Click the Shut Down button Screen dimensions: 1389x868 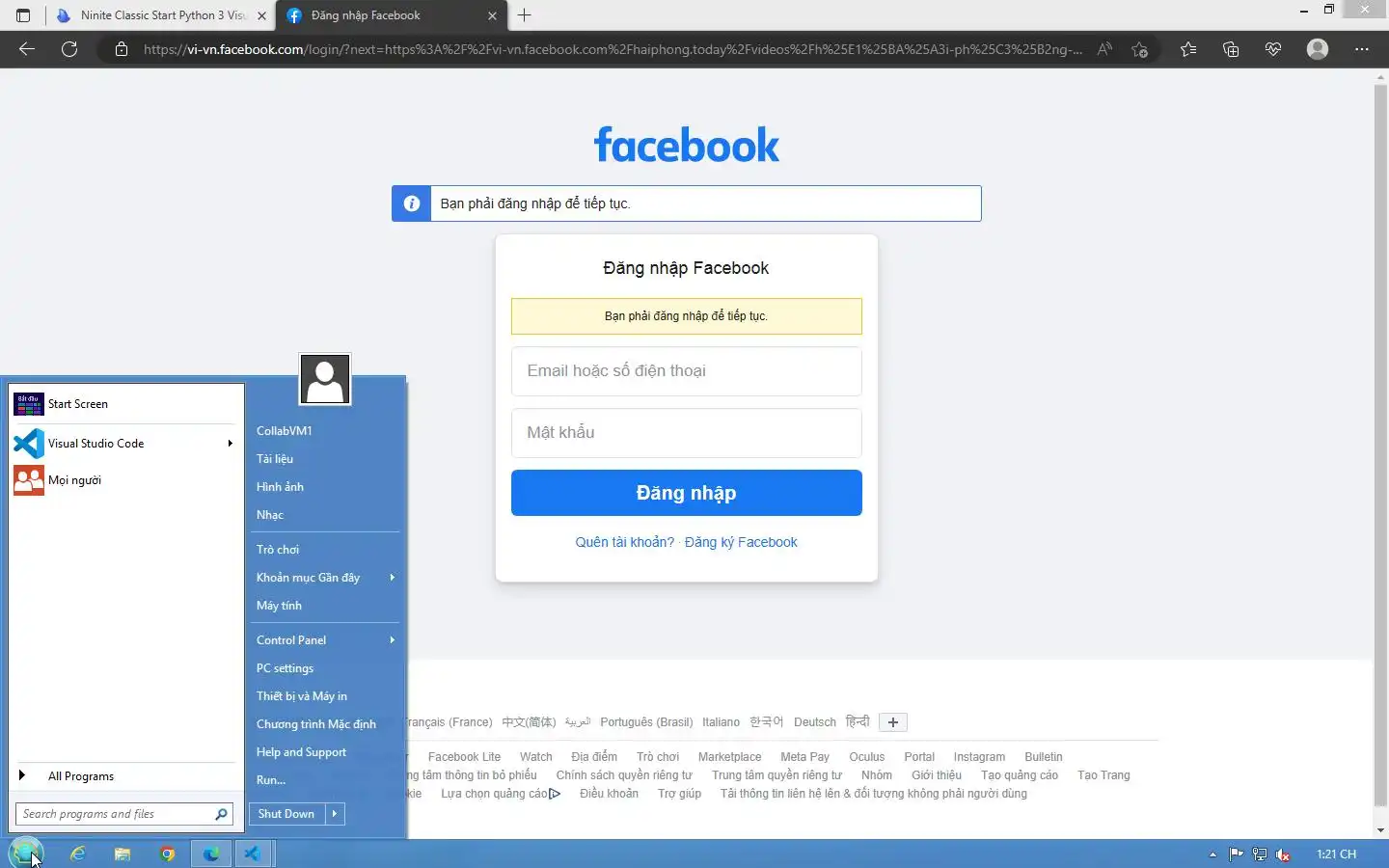pos(286,814)
